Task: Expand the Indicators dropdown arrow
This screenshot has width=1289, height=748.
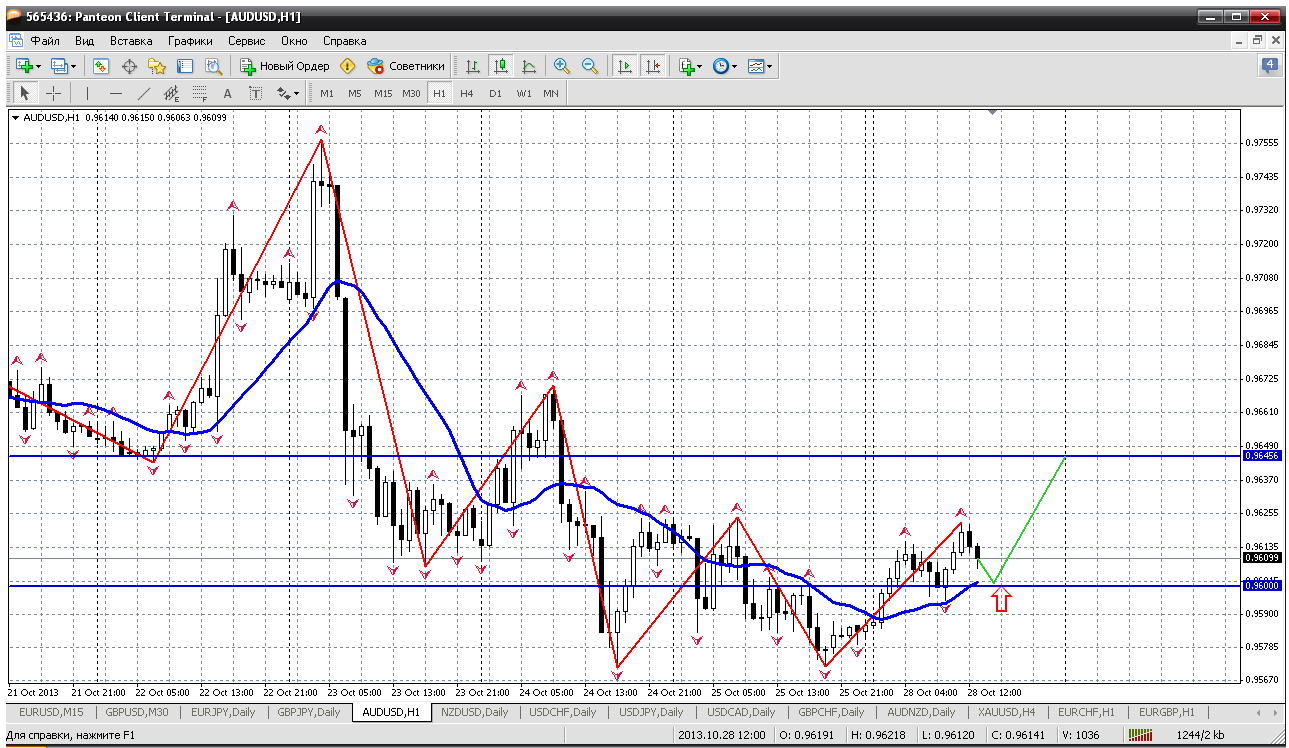Action: point(700,66)
